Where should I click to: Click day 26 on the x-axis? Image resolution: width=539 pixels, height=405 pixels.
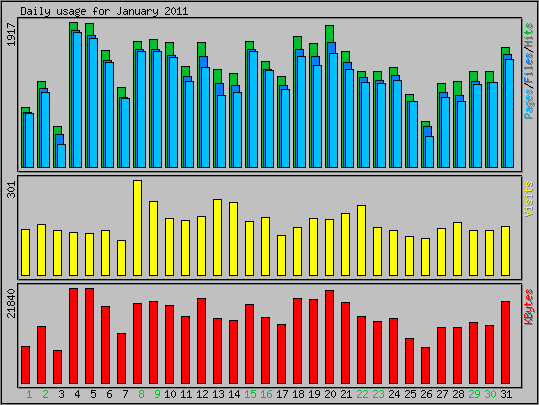(426, 394)
